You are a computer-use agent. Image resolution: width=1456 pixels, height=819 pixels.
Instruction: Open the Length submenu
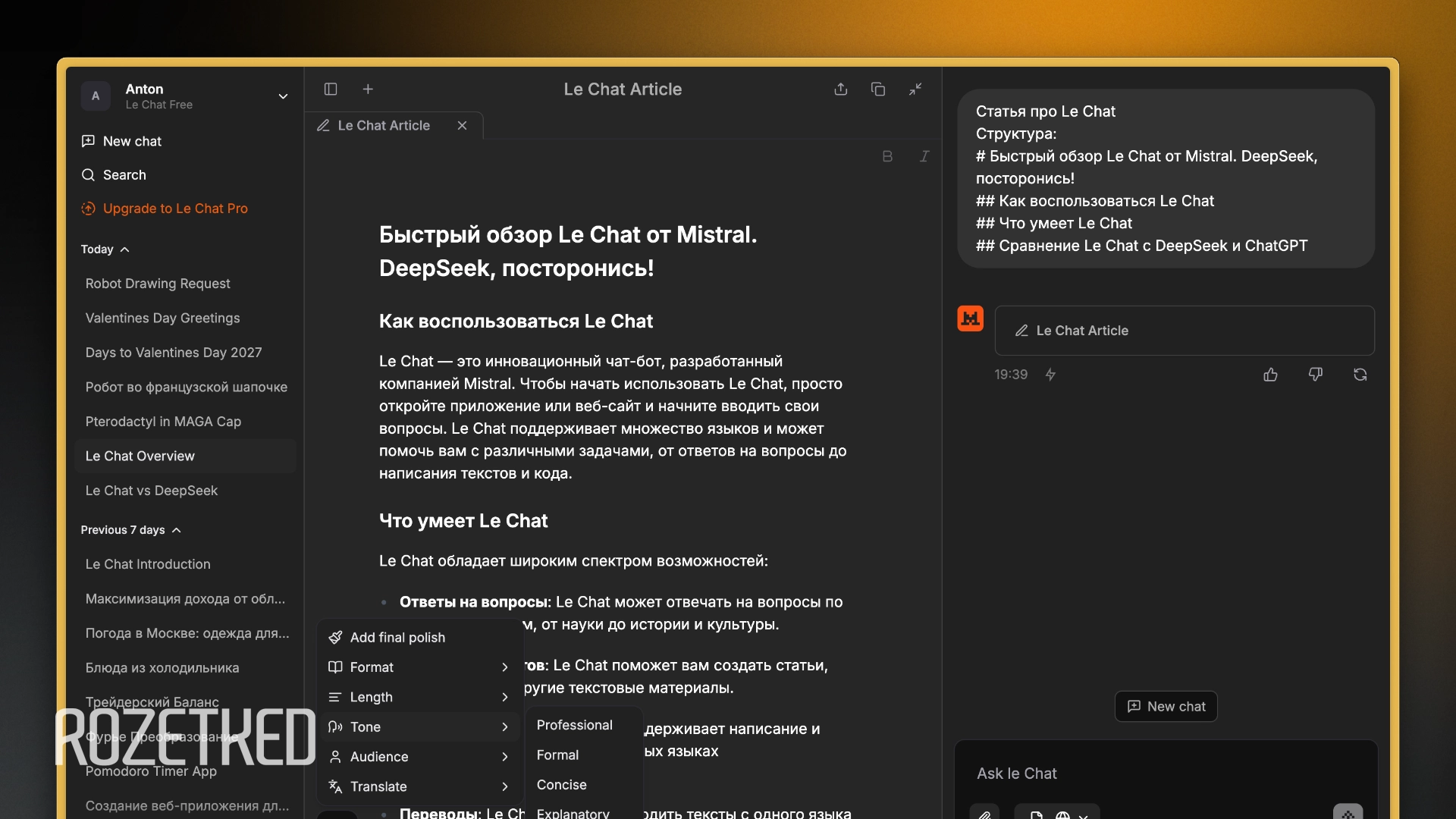click(x=420, y=697)
